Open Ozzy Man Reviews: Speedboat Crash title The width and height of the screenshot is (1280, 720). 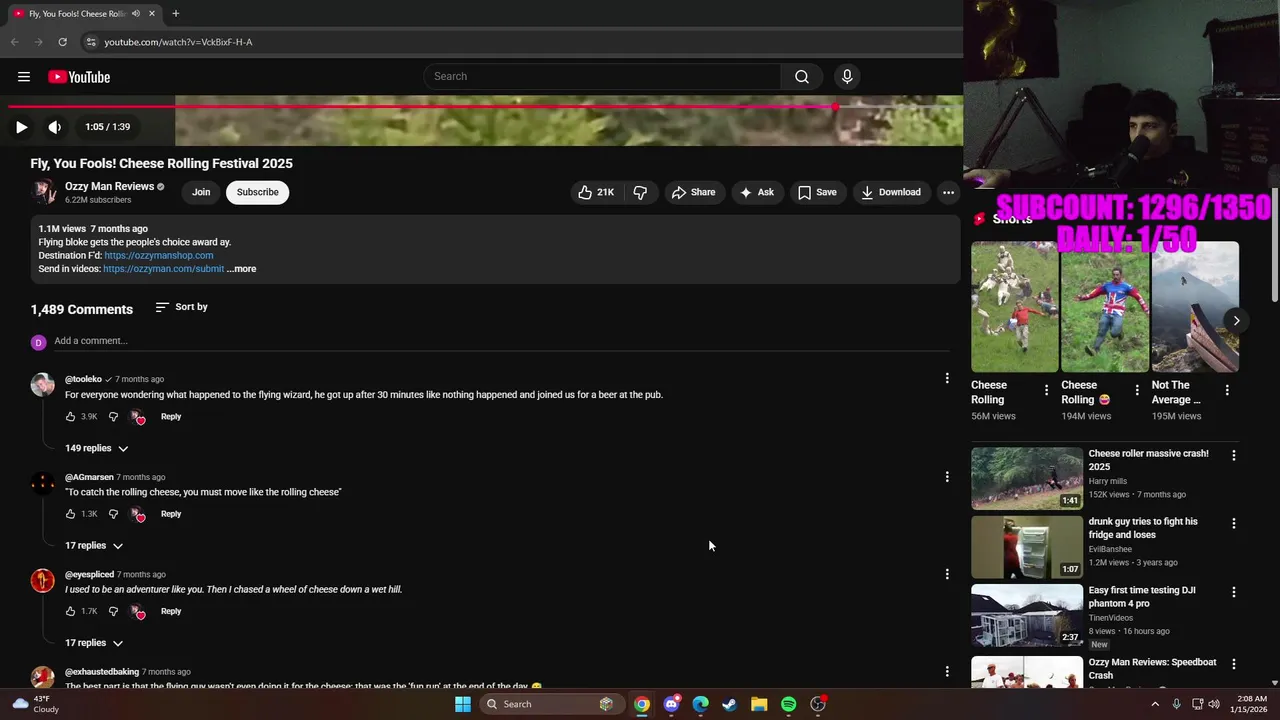point(1152,668)
